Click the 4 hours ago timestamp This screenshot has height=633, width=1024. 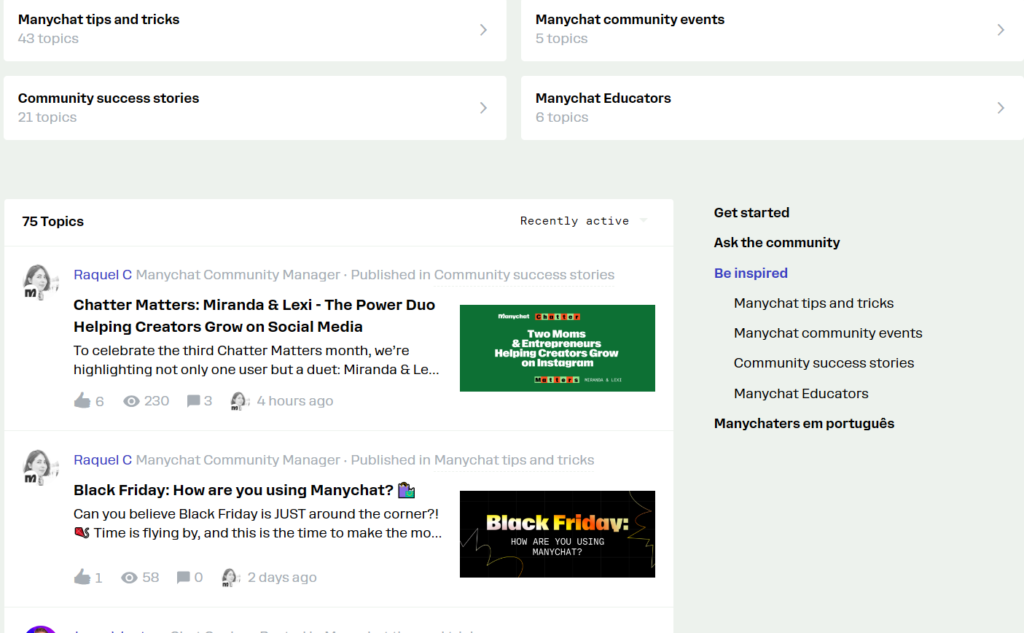pos(295,401)
